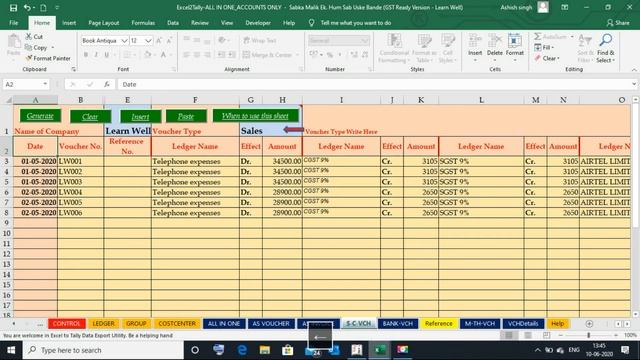
Task: Click the insert function fx icon
Action: pos(107,84)
